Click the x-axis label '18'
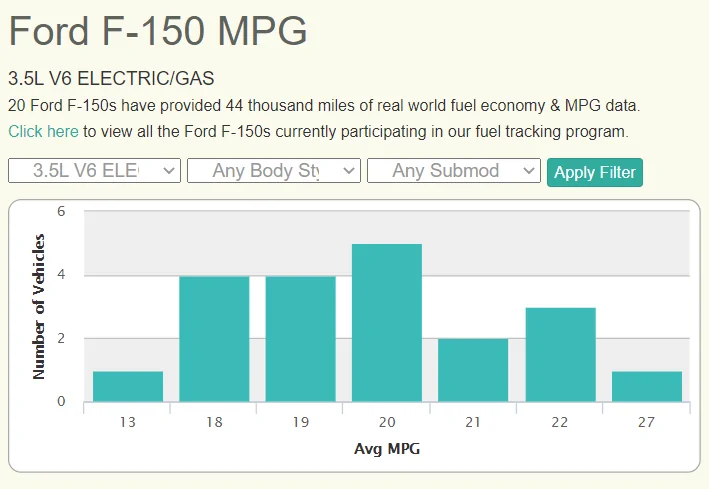709x489 pixels. 214,422
